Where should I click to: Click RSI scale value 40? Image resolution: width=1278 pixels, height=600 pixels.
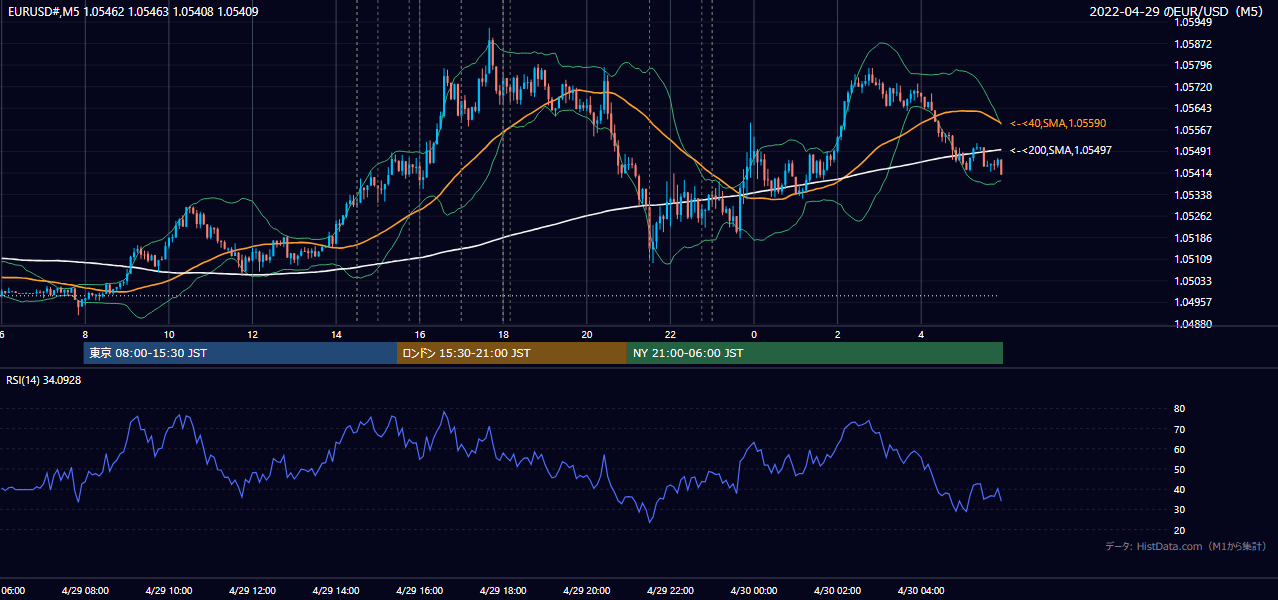(1179, 490)
